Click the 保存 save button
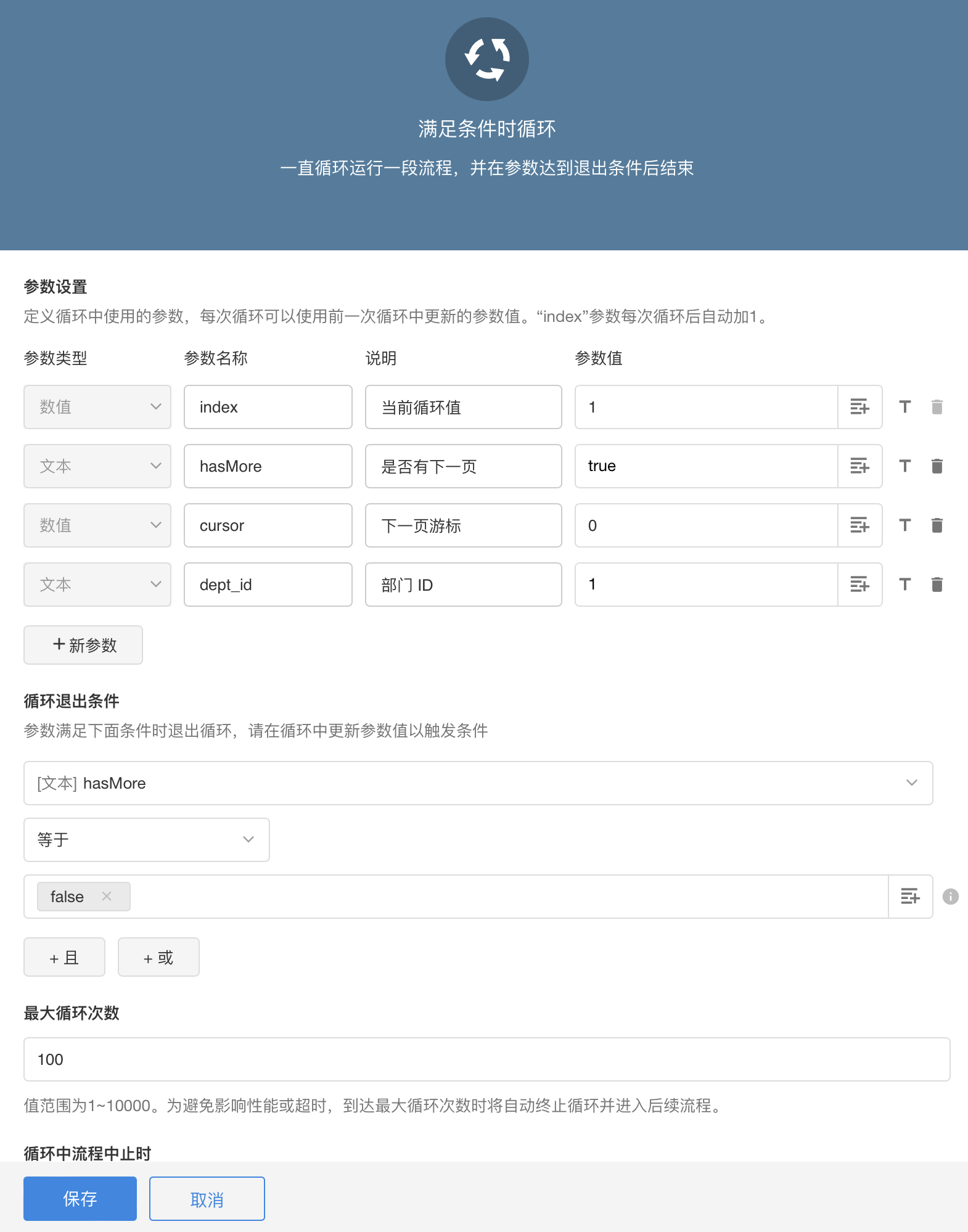The image size is (968, 1232). click(x=80, y=1199)
